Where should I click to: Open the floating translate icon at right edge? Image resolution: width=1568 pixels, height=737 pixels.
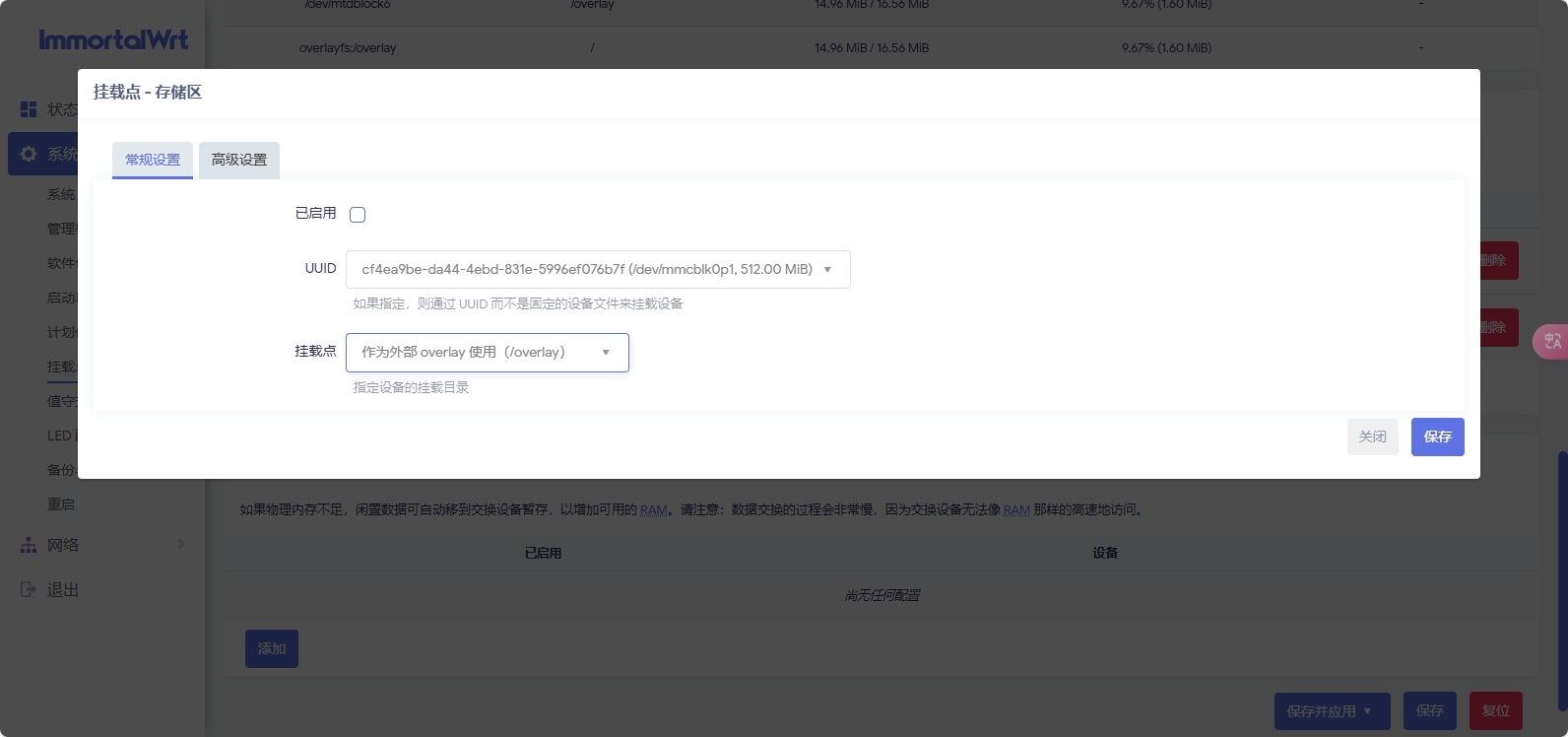coord(1552,341)
